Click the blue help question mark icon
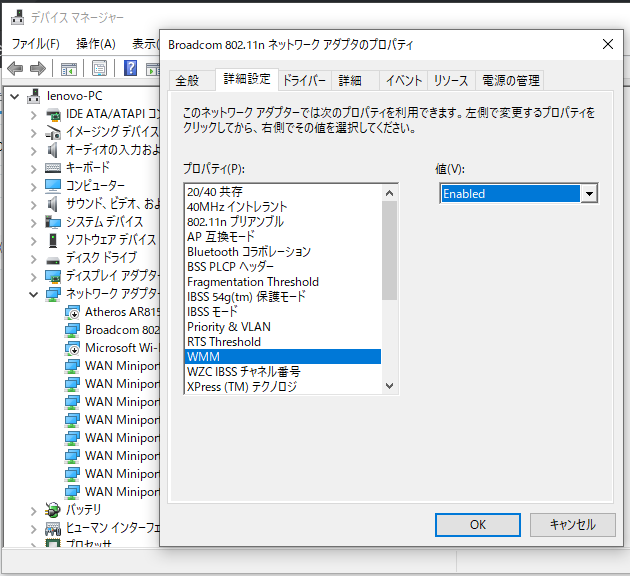The width and height of the screenshot is (630, 576). [x=130, y=68]
